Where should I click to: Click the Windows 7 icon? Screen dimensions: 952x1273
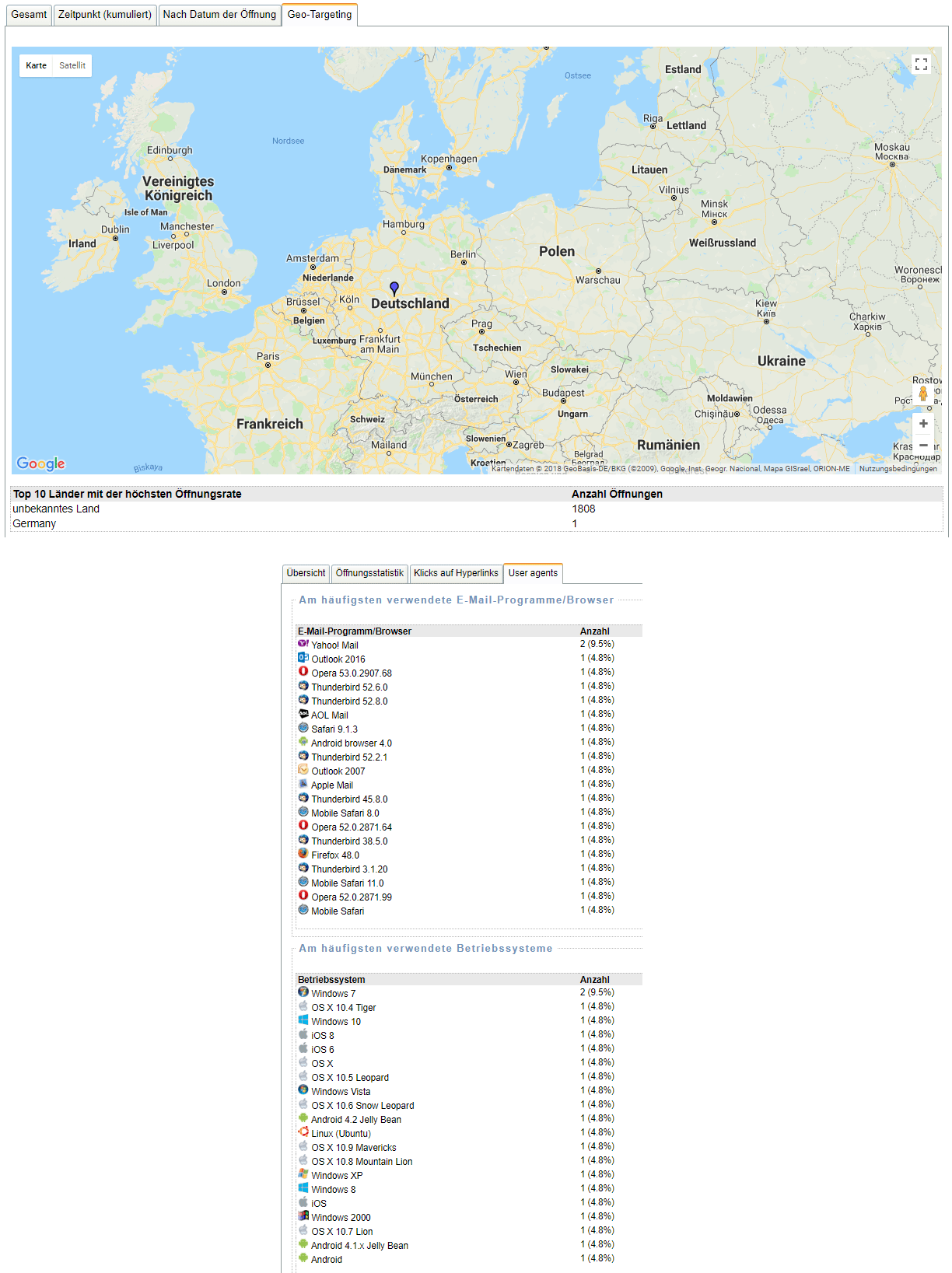click(x=303, y=992)
